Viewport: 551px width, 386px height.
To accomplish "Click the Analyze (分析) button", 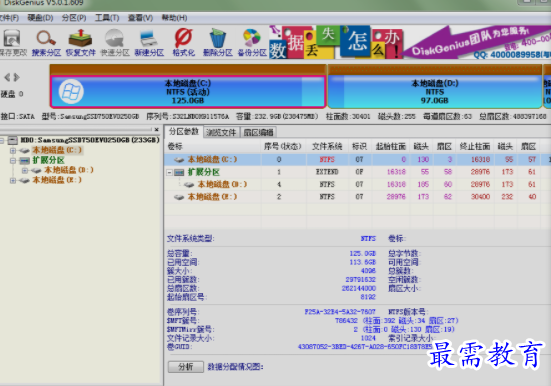I will click(x=186, y=367).
